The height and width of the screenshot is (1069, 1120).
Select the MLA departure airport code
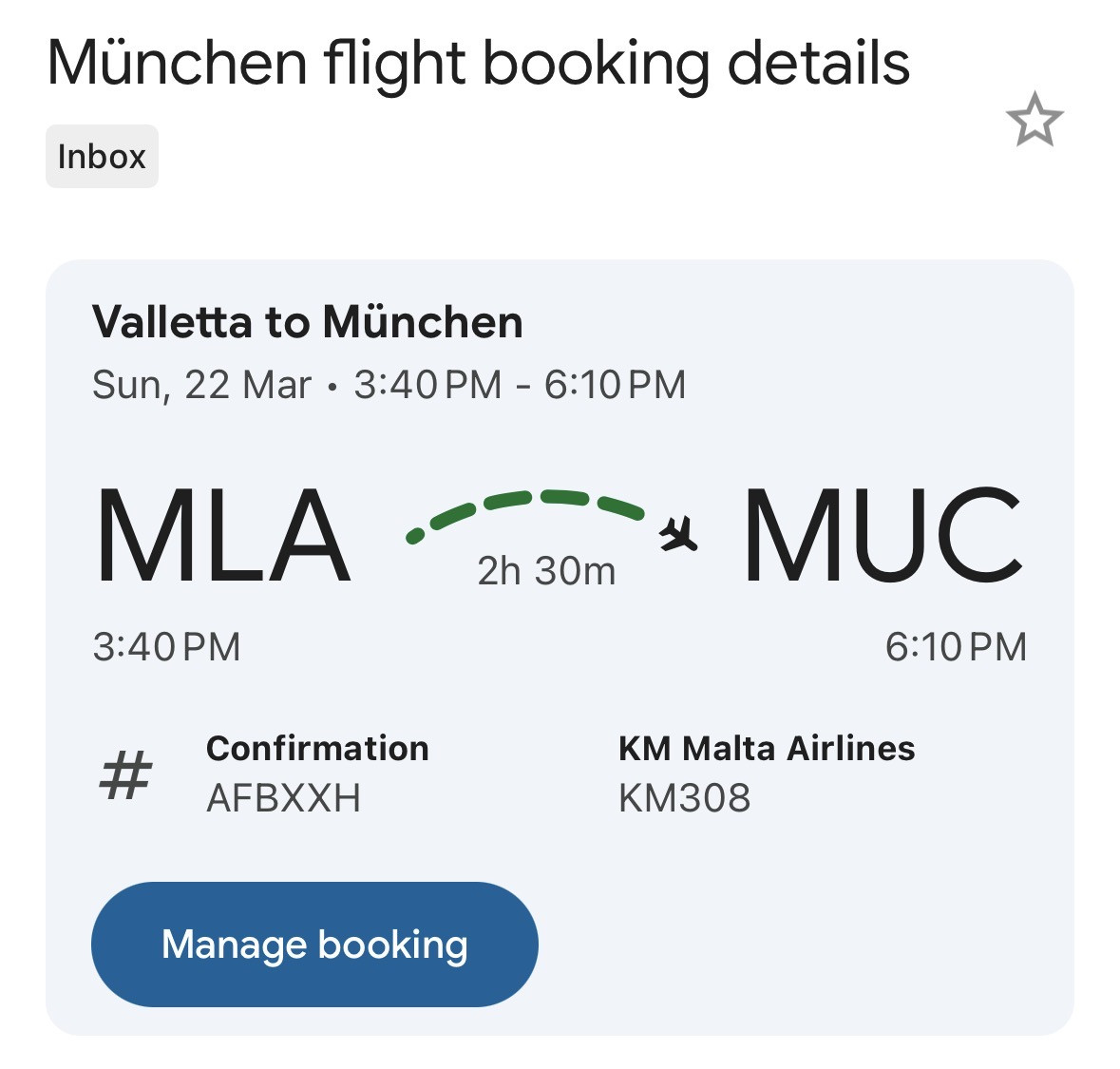point(223,535)
